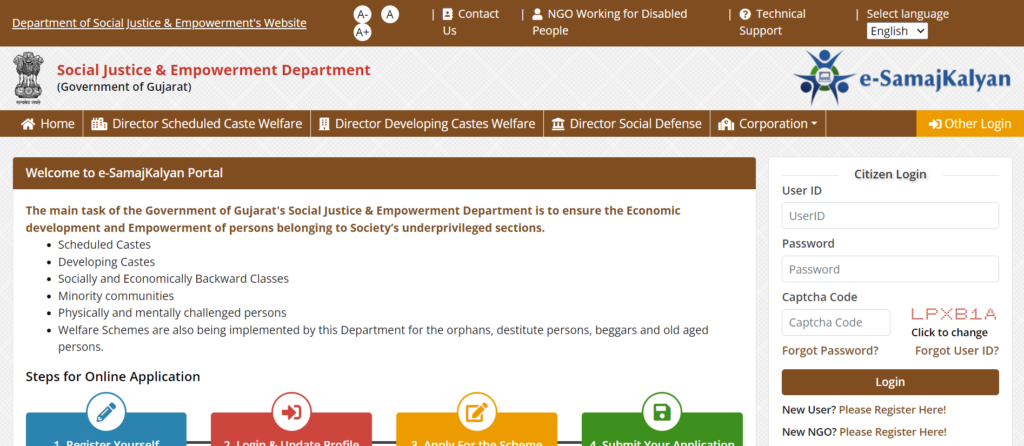Decrease font size with A- icon
This screenshot has height=446, width=1024.
click(x=362, y=14)
